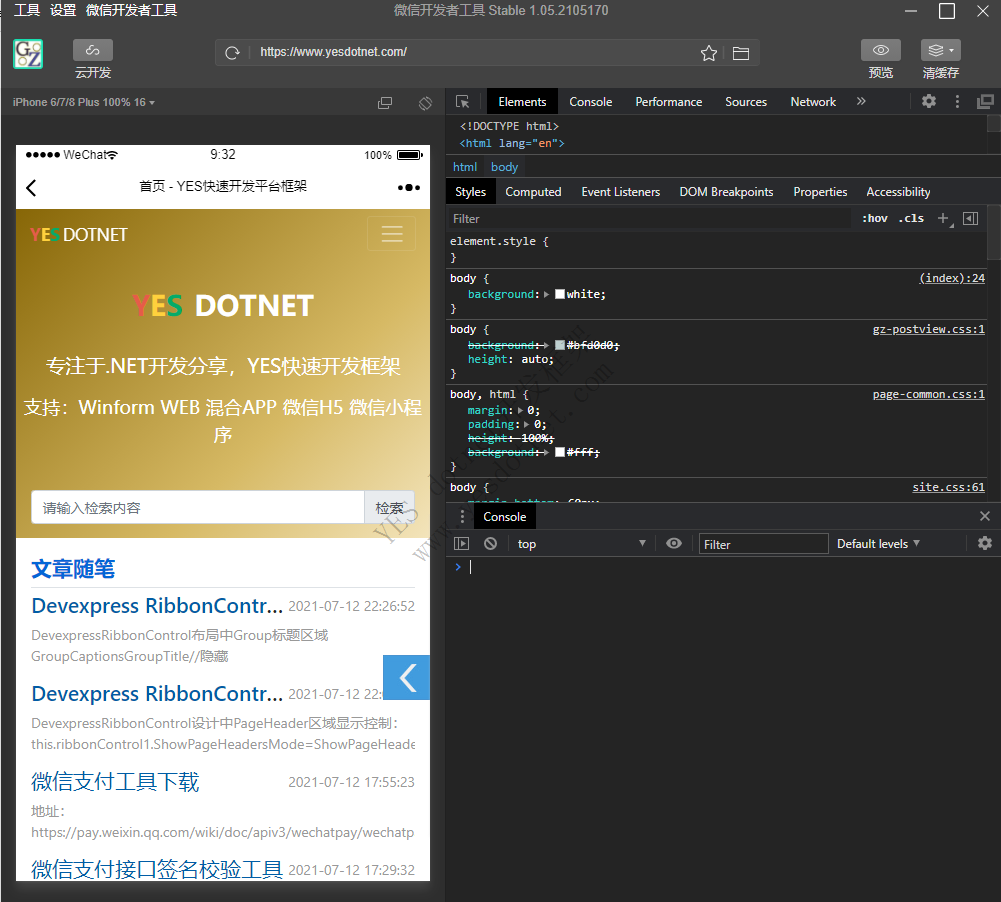Expand the struck-through #bfd0d0 background property

[546, 345]
